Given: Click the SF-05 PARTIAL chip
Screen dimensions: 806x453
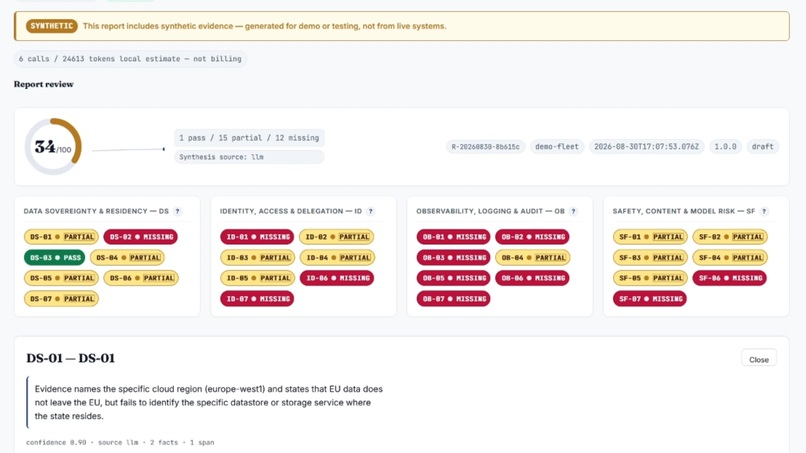Looking at the screenshot, I should (x=650, y=278).
